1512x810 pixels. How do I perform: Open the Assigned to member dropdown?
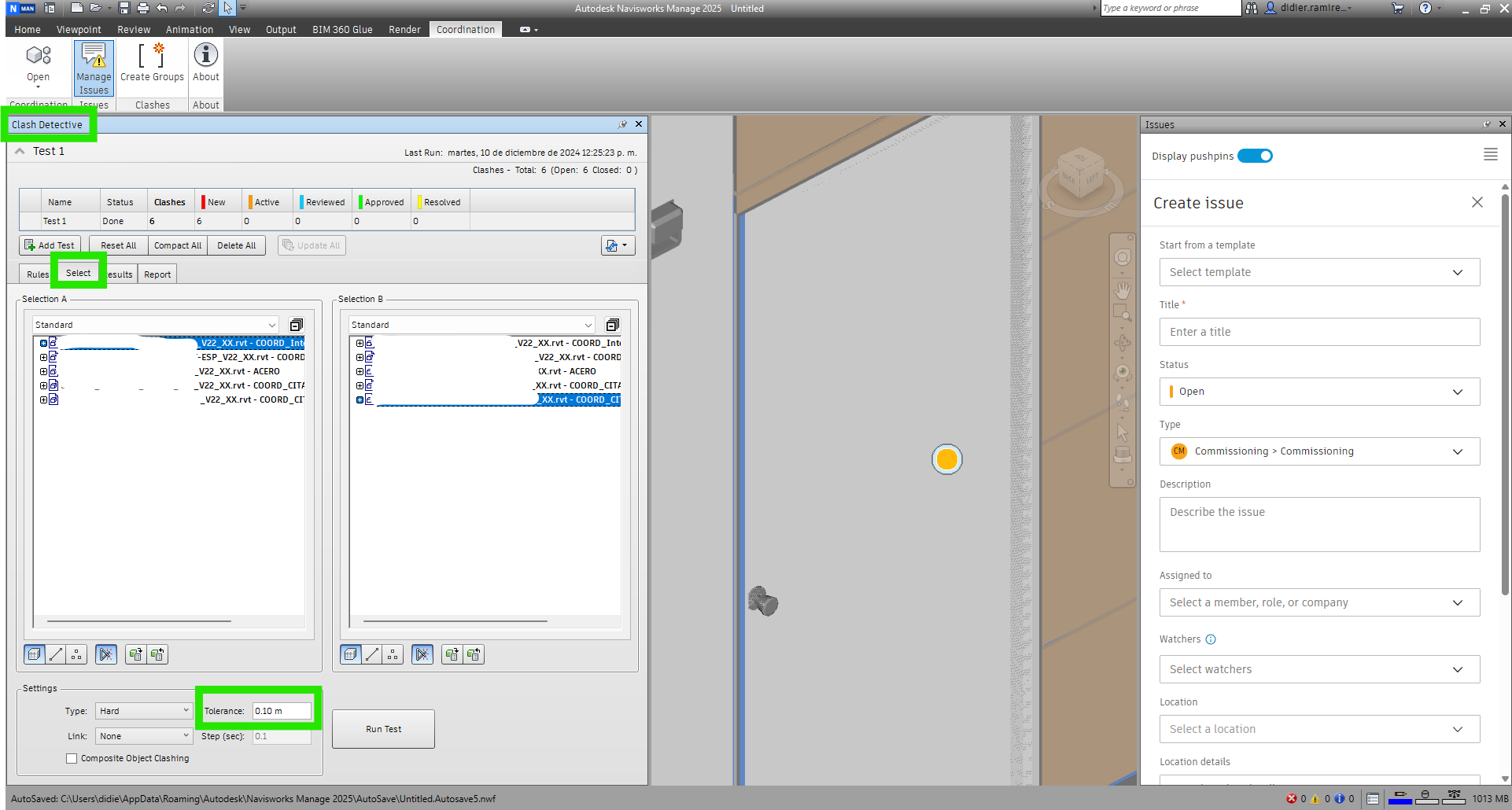(x=1319, y=602)
